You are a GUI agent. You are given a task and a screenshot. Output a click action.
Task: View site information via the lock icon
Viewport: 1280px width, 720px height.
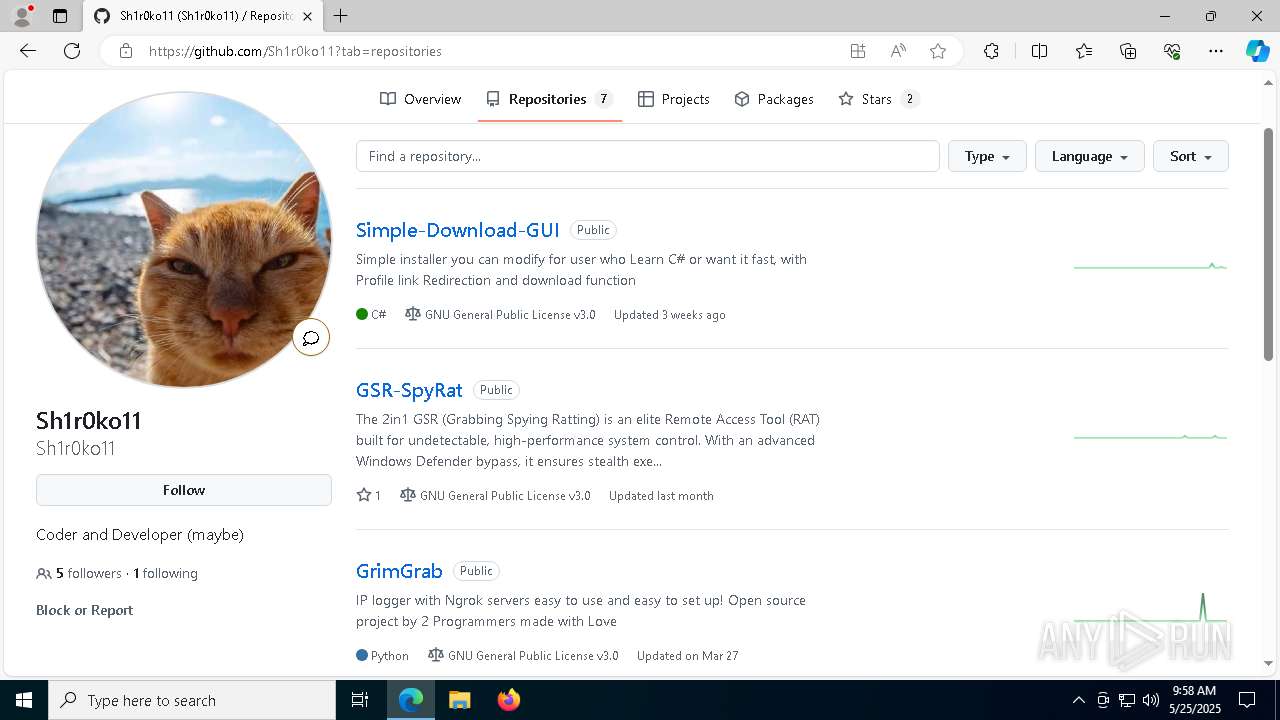(125, 51)
